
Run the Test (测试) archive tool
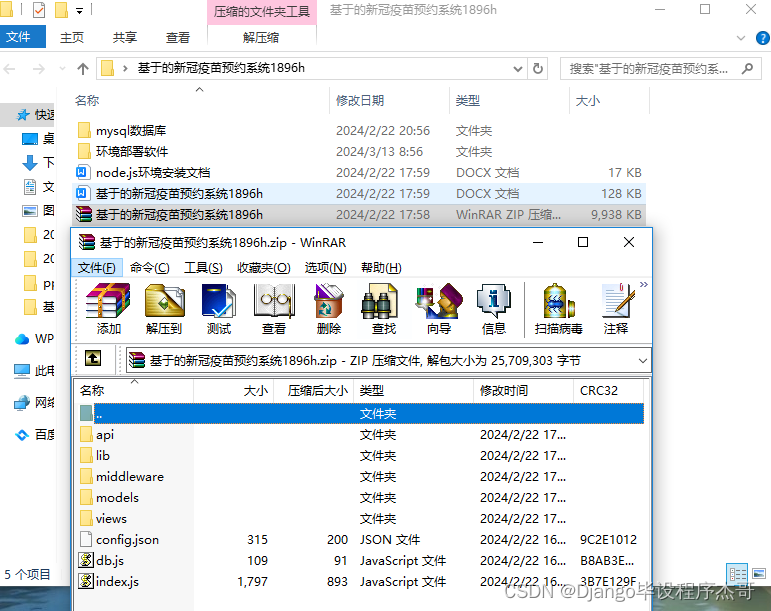[x=219, y=309]
